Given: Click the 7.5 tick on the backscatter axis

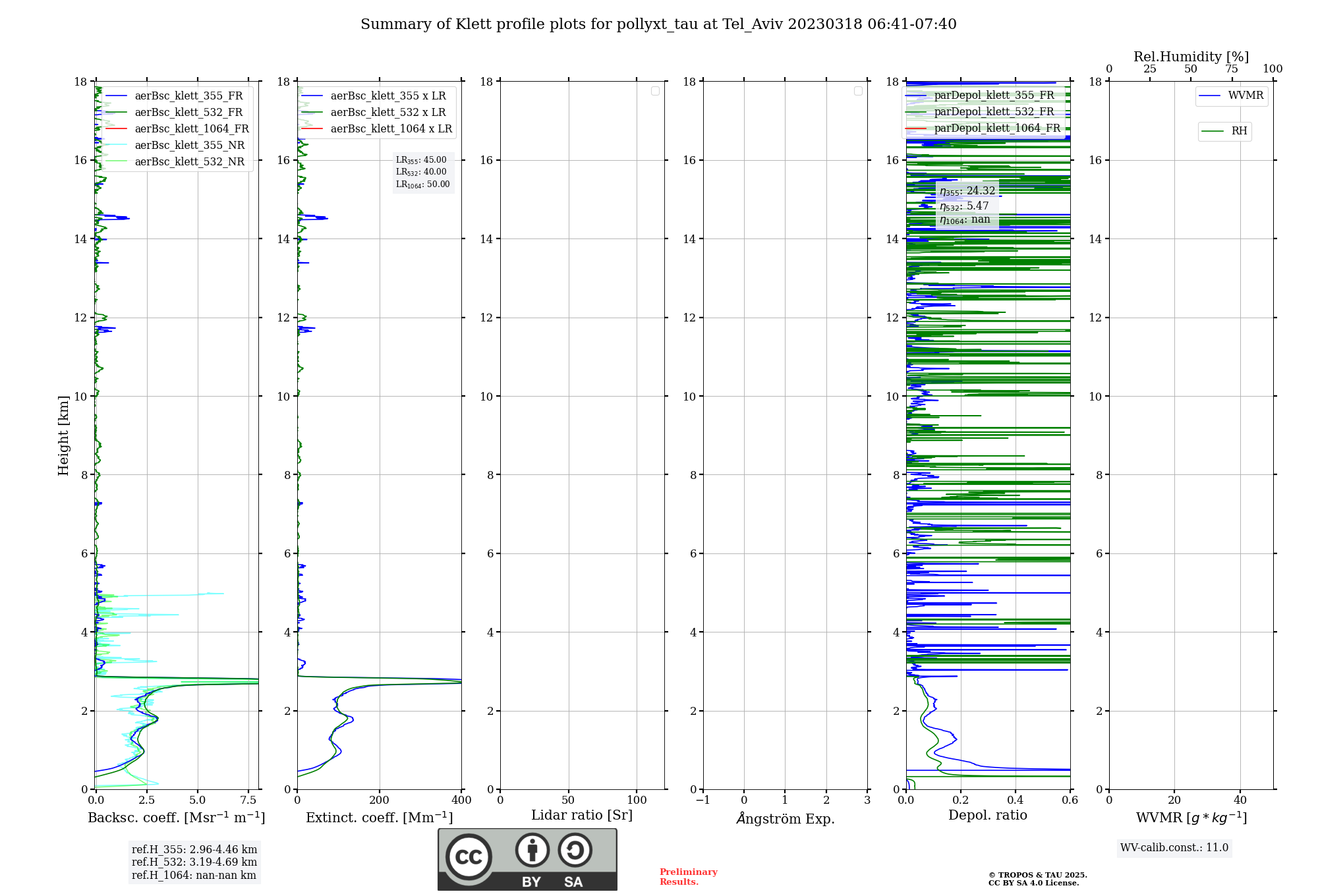Looking at the screenshot, I should tap(248, 800).
